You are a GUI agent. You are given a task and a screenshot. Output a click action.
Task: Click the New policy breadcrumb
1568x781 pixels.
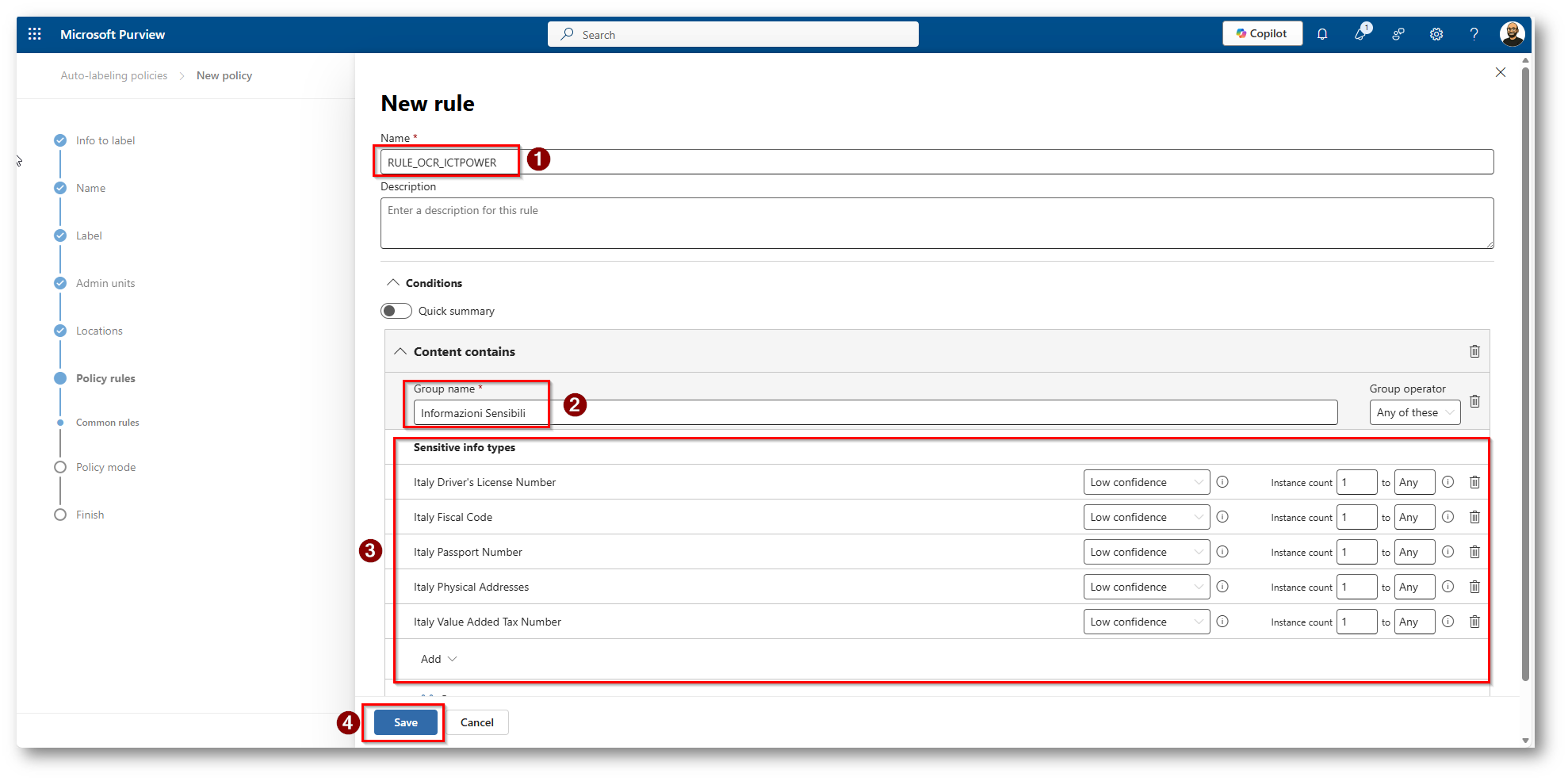coord(224,75)
